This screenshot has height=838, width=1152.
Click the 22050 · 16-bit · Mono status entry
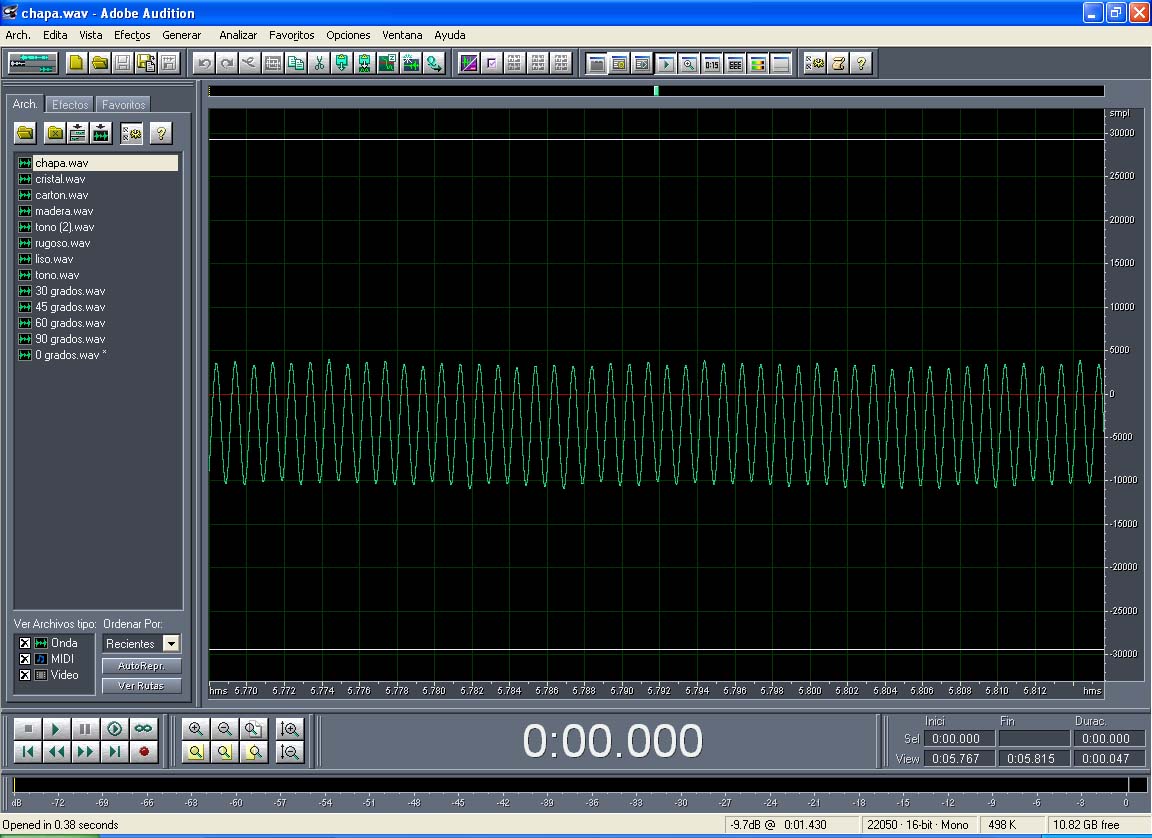click(x=918, y=825)
